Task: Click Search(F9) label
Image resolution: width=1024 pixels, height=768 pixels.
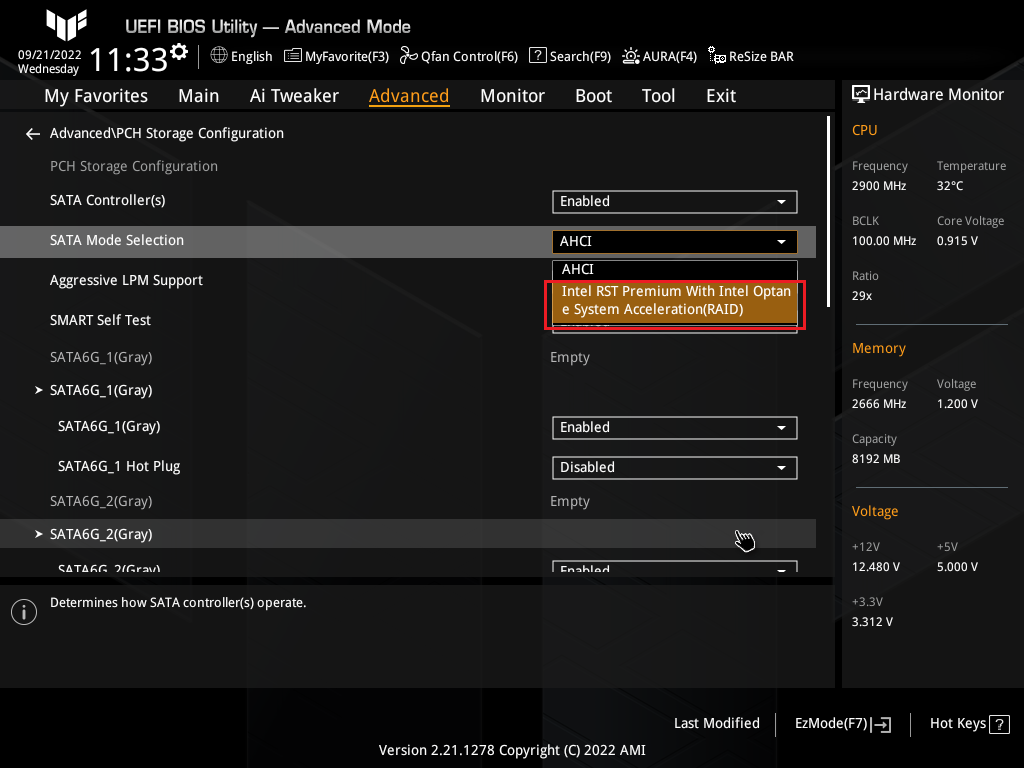Action: [580, 57]
